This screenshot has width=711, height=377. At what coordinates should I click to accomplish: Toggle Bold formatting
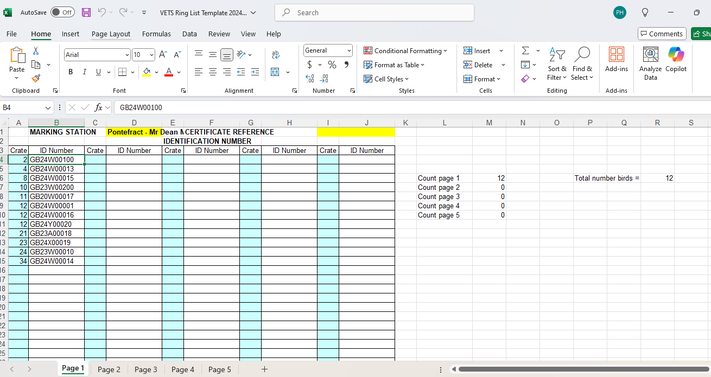coord(70,72)
